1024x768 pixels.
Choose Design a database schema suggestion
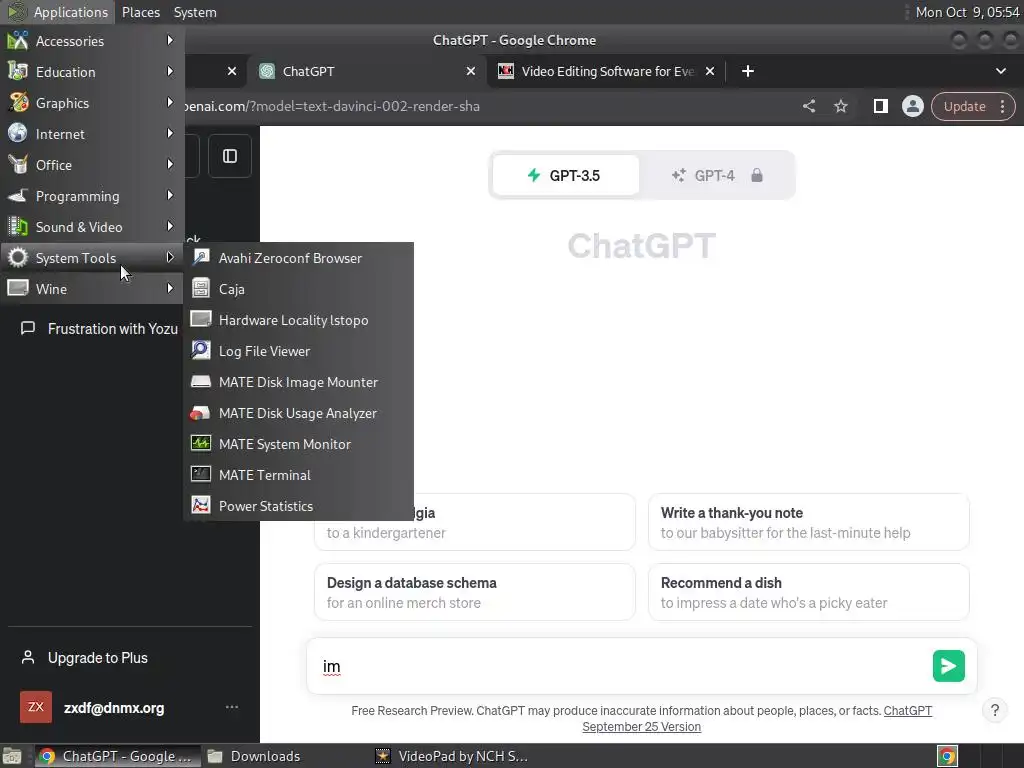pos(475,592)
